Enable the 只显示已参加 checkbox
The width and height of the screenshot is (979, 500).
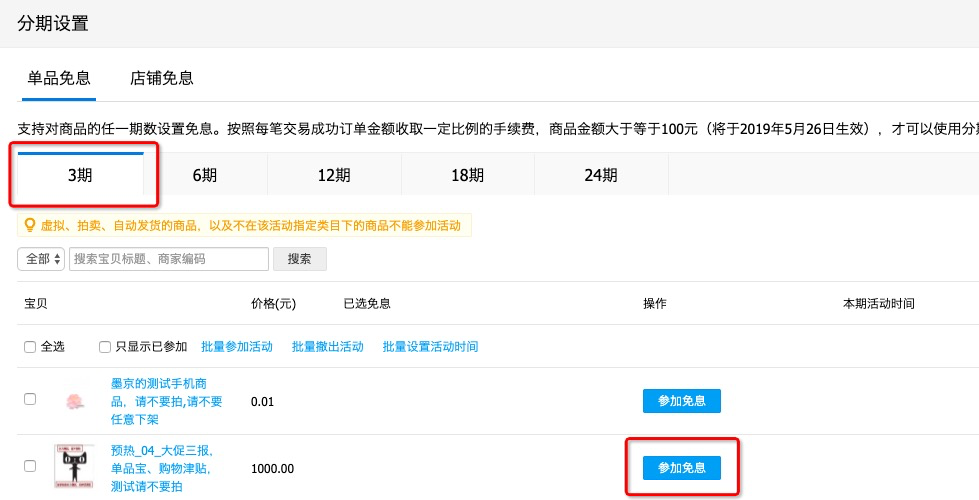pyautogui.click(x=105, y=346)
